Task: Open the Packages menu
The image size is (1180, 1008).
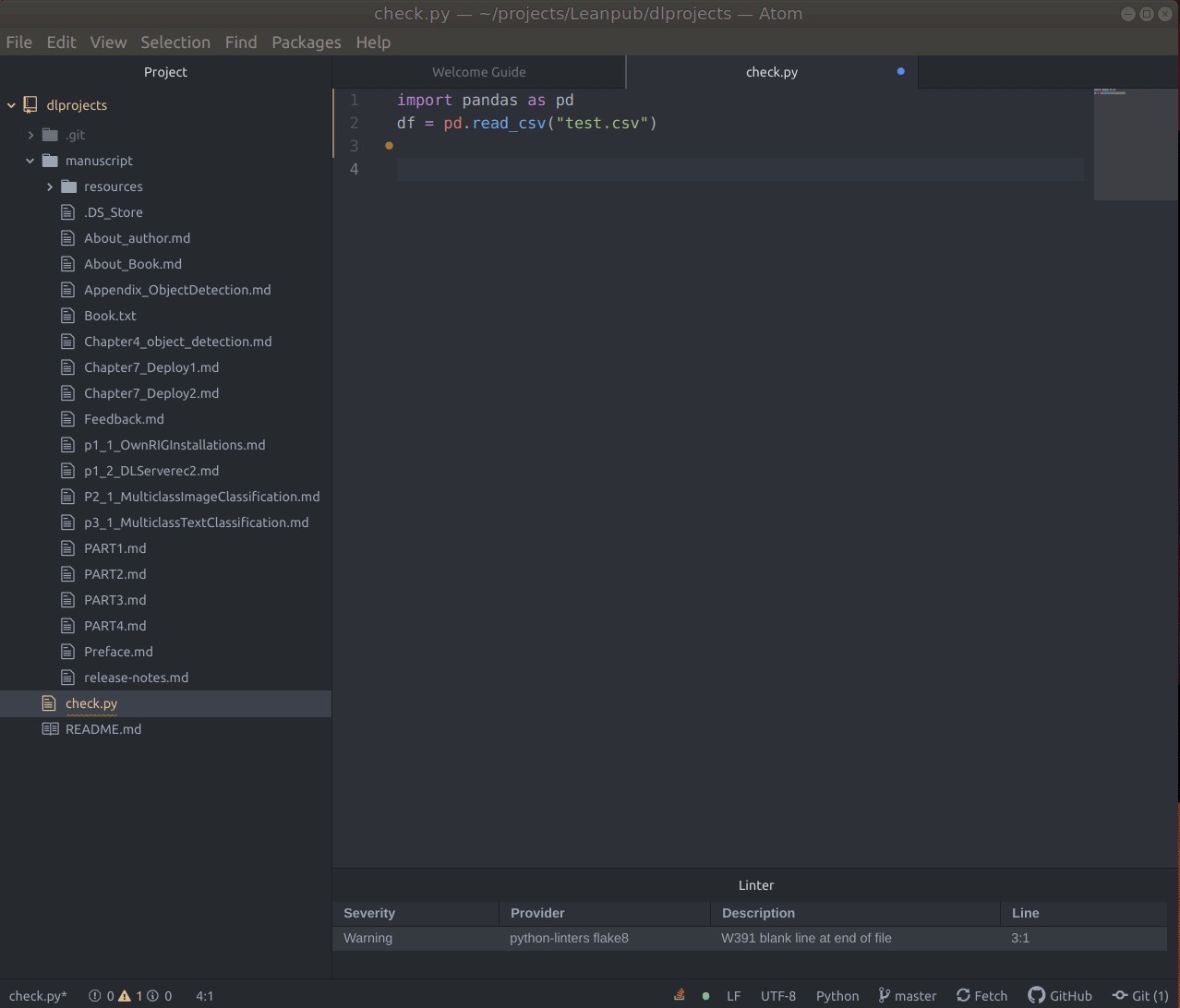Action: [x=307, y=42]
